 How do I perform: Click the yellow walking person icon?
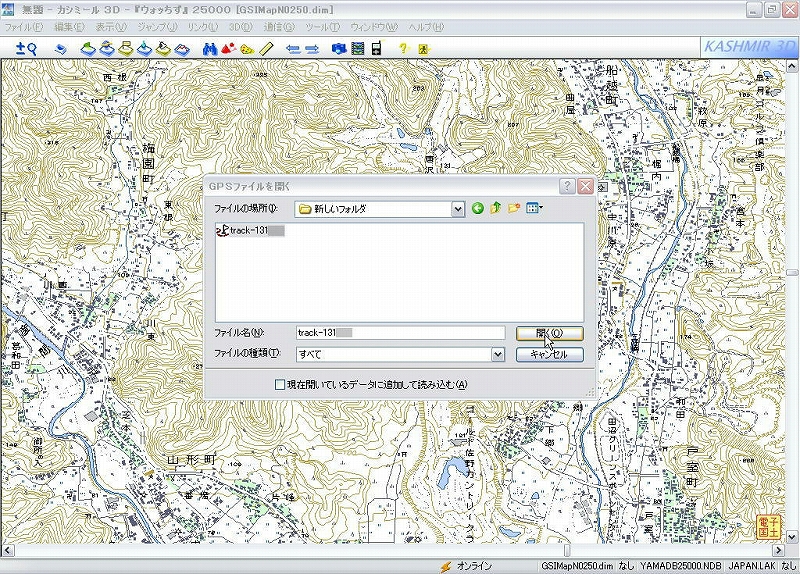(x=423, y=49)
